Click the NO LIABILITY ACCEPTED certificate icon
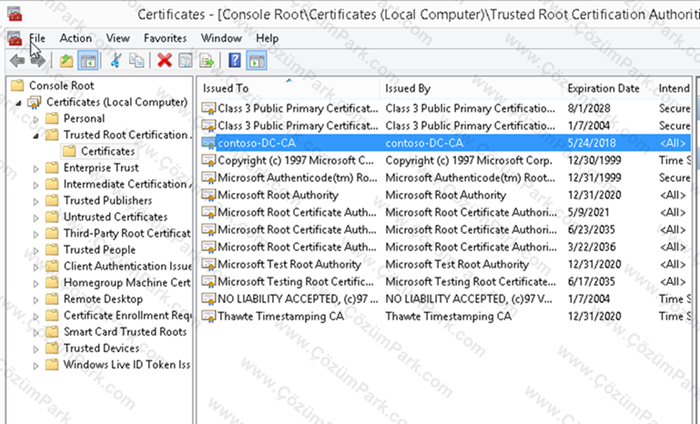The width and height of the screenshot is (700, 424). 208,299
